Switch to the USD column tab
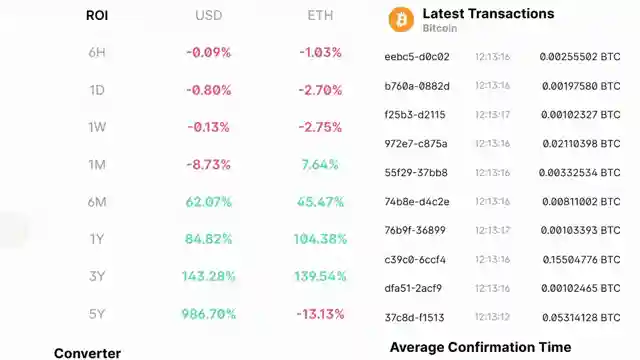Image resolution: width=640 pixels, height=360 pixels. pos(209,16)
